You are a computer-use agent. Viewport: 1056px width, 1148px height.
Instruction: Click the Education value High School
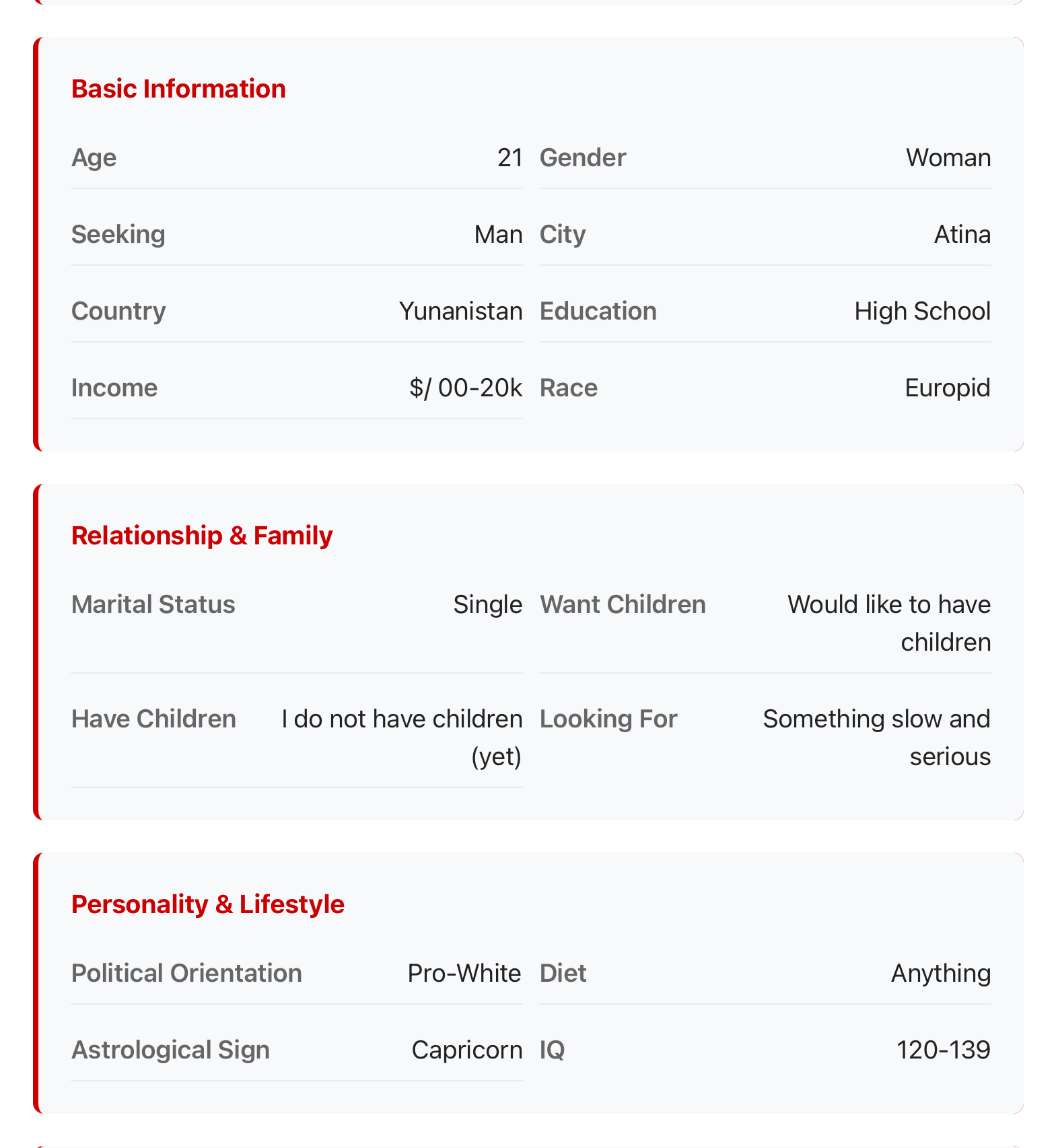coord(922,311)
